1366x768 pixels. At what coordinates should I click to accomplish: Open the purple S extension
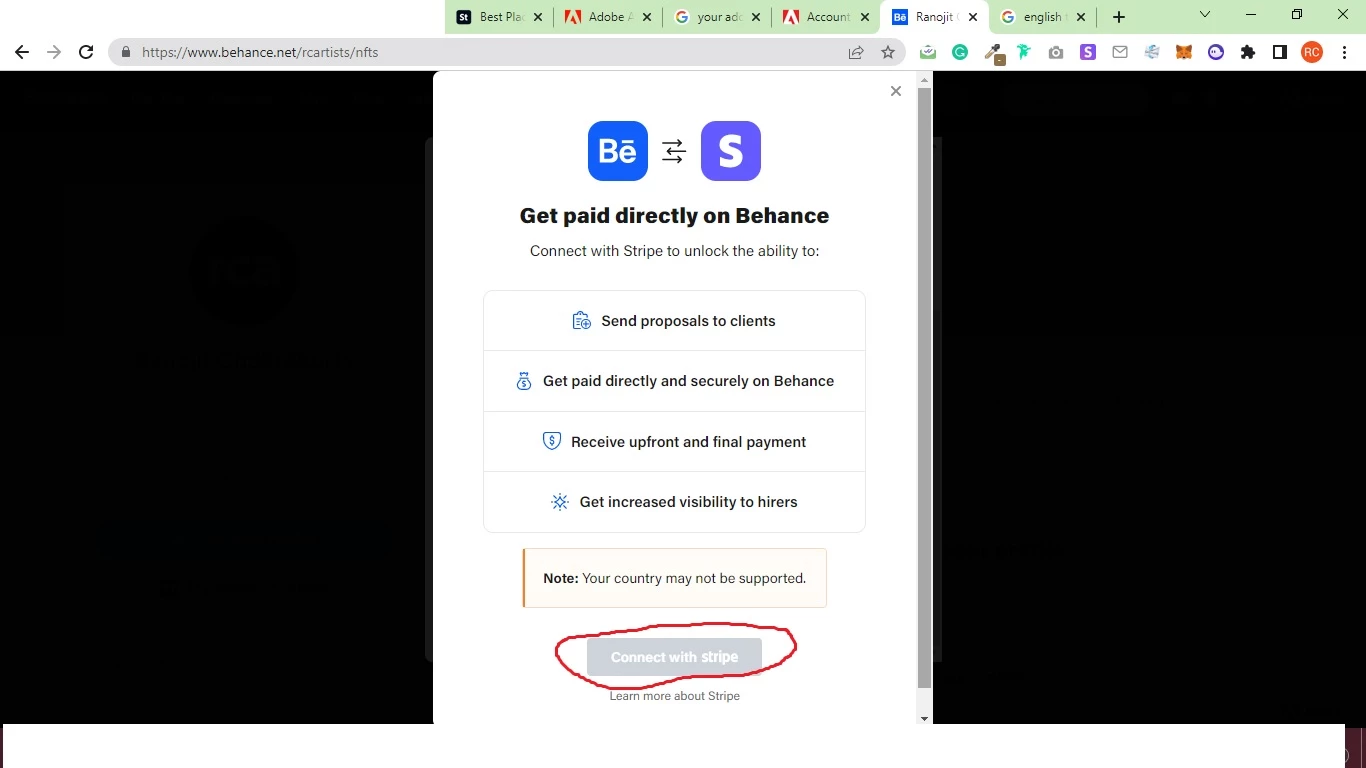pos(1088,52)
